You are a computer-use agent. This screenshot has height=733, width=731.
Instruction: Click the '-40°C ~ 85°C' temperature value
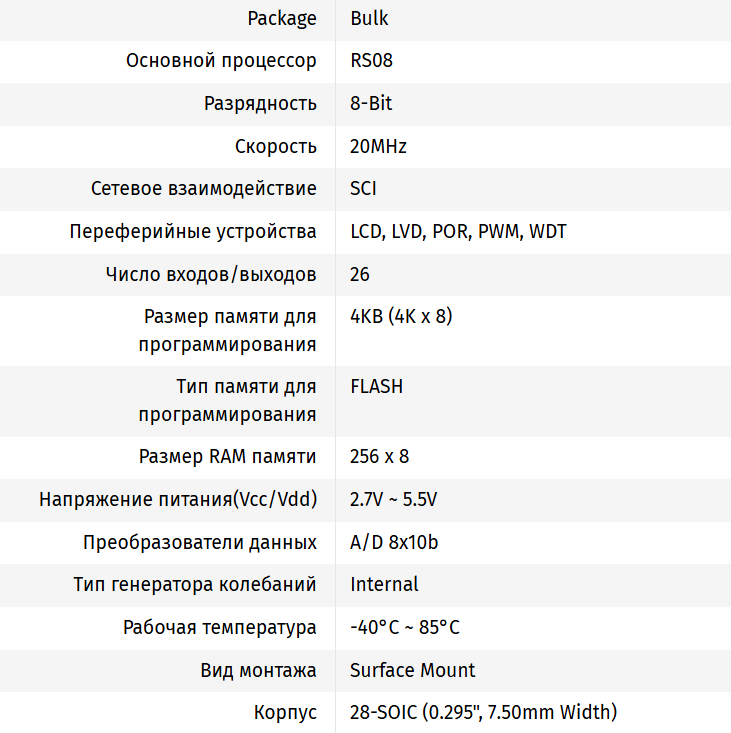(405, 628)
